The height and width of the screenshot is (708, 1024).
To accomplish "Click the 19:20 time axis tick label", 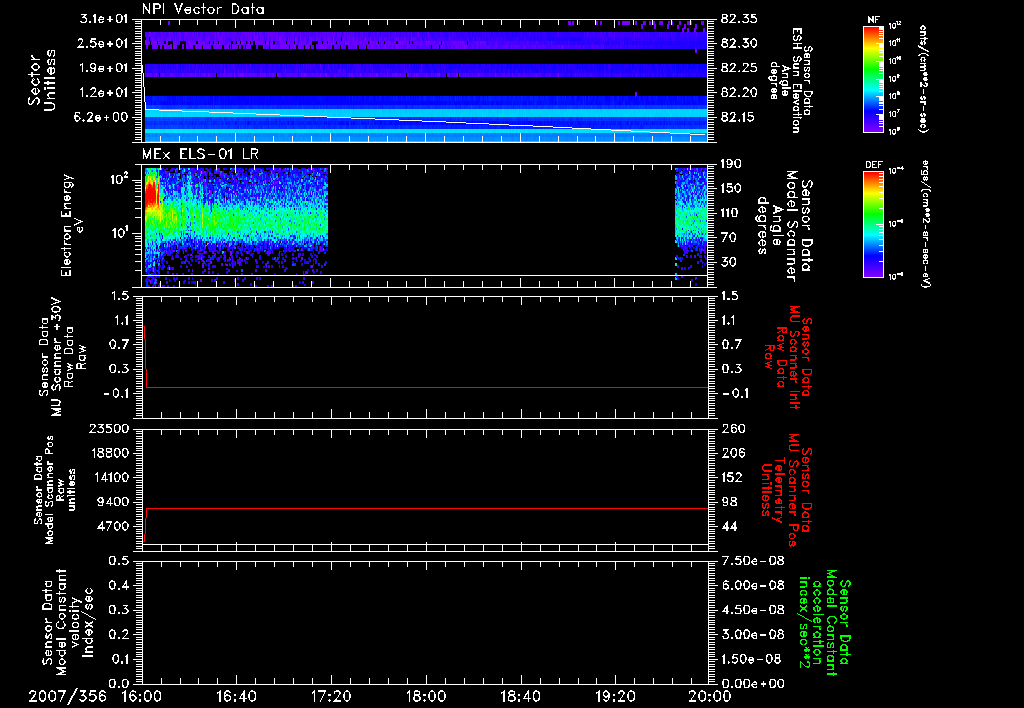I will (614, 696).
